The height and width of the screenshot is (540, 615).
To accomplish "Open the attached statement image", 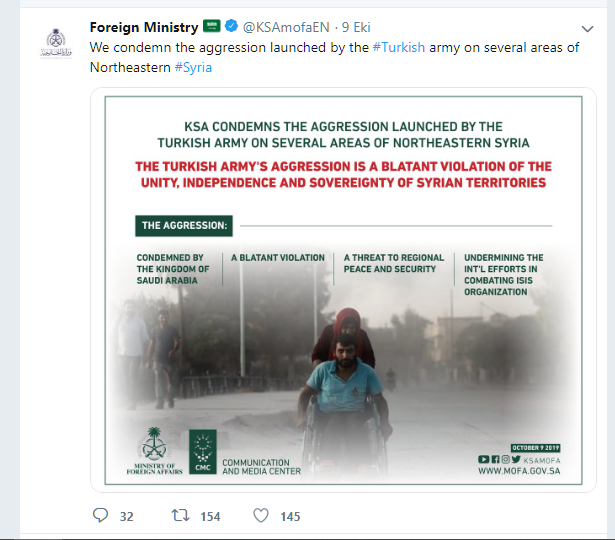I will 343,290.
